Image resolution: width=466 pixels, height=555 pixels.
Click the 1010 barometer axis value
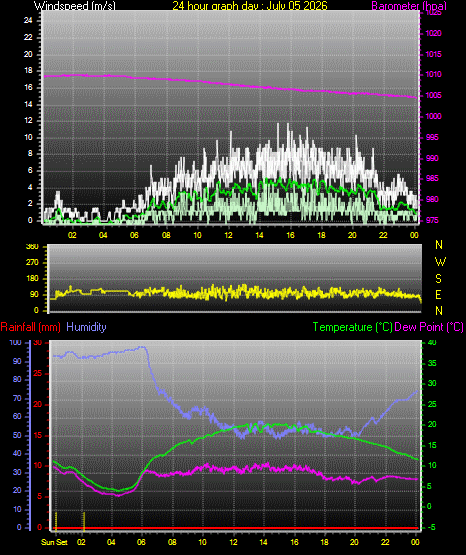(x=433, y=75)
